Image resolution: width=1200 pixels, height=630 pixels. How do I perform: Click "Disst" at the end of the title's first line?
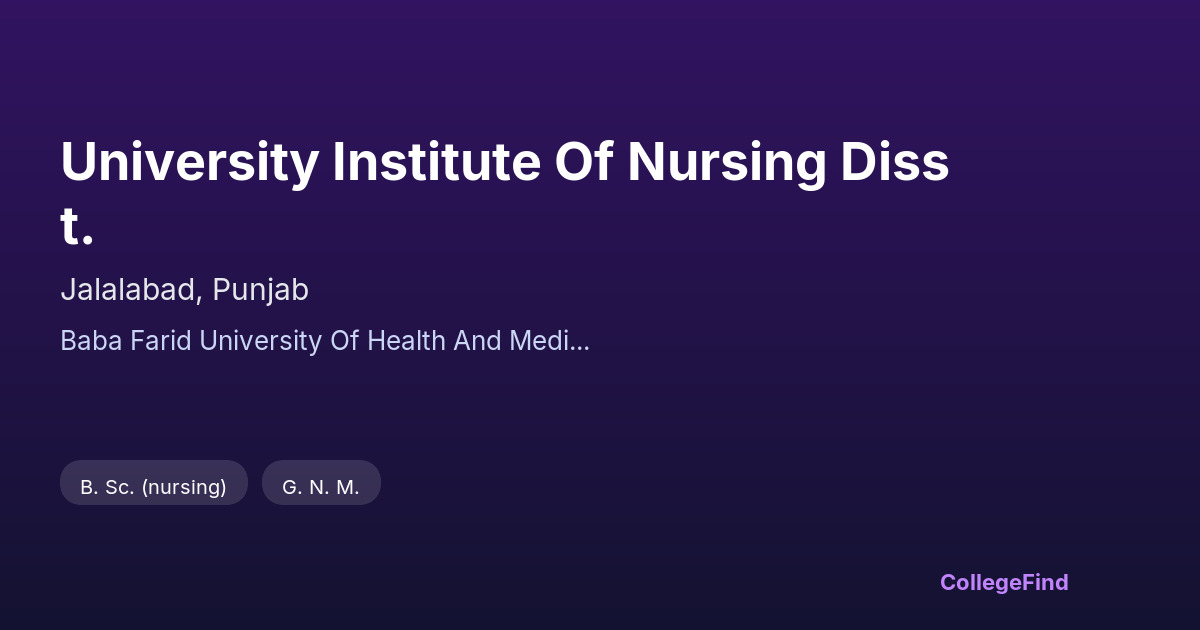[x=894, y=163]
